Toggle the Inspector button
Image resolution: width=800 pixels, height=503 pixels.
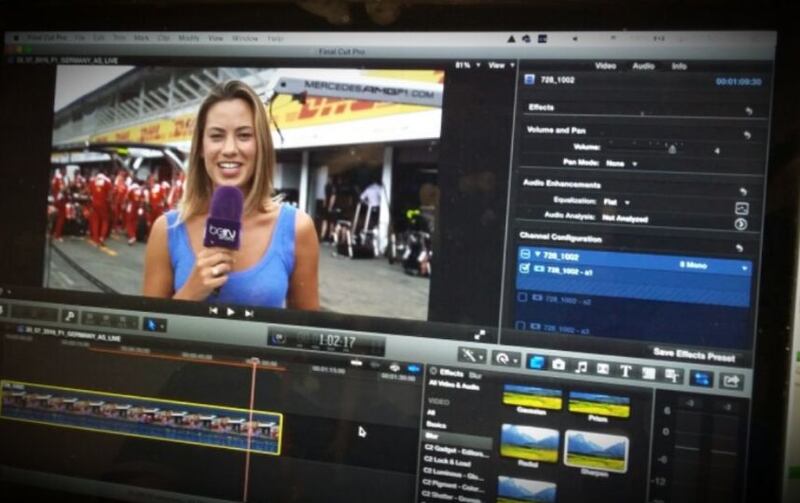pos(702,379)
